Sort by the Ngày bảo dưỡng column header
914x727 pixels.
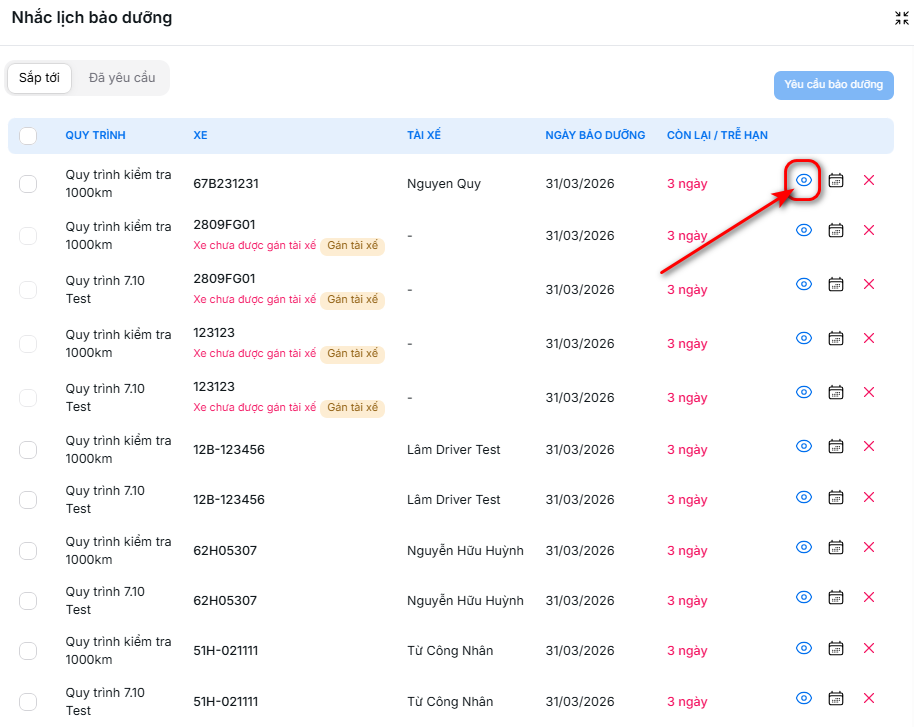tap(595, 135)
